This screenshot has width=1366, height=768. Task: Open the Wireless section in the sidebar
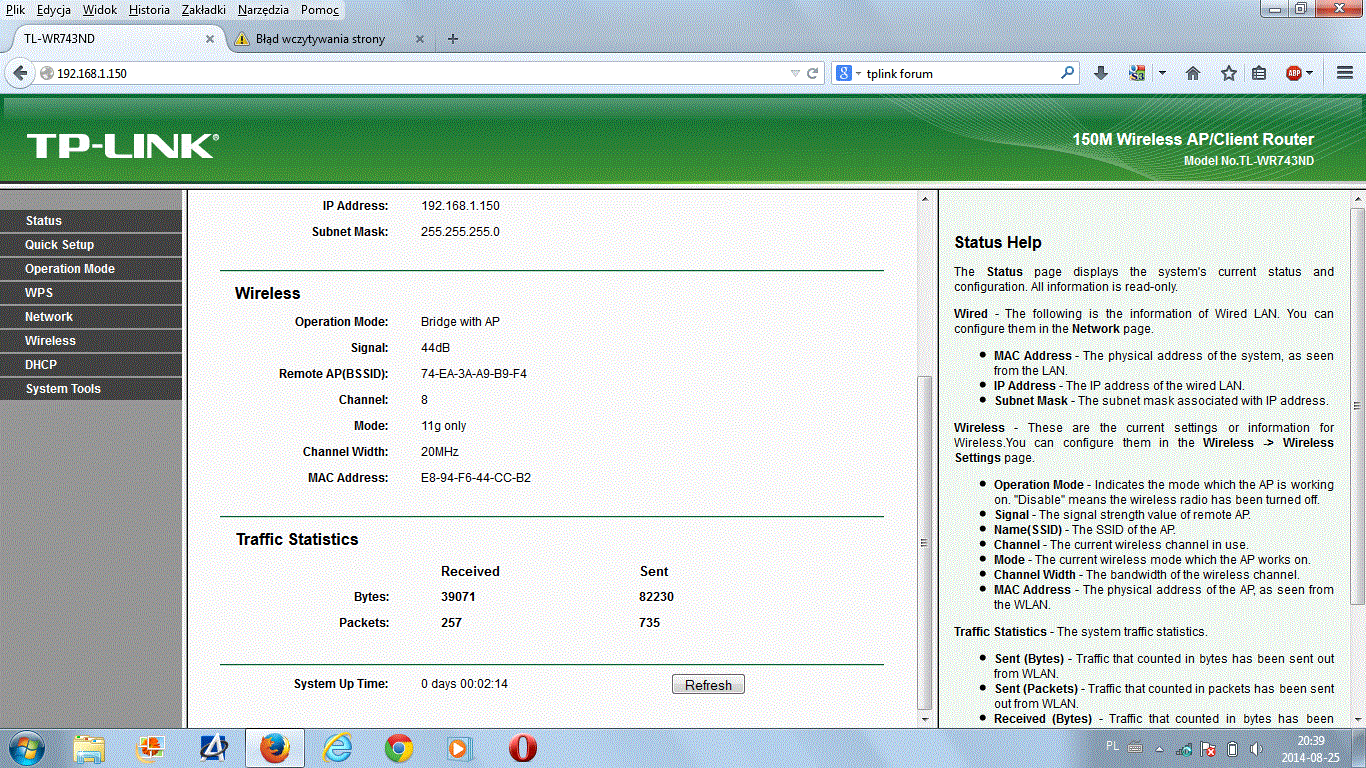tap(50, 341)
